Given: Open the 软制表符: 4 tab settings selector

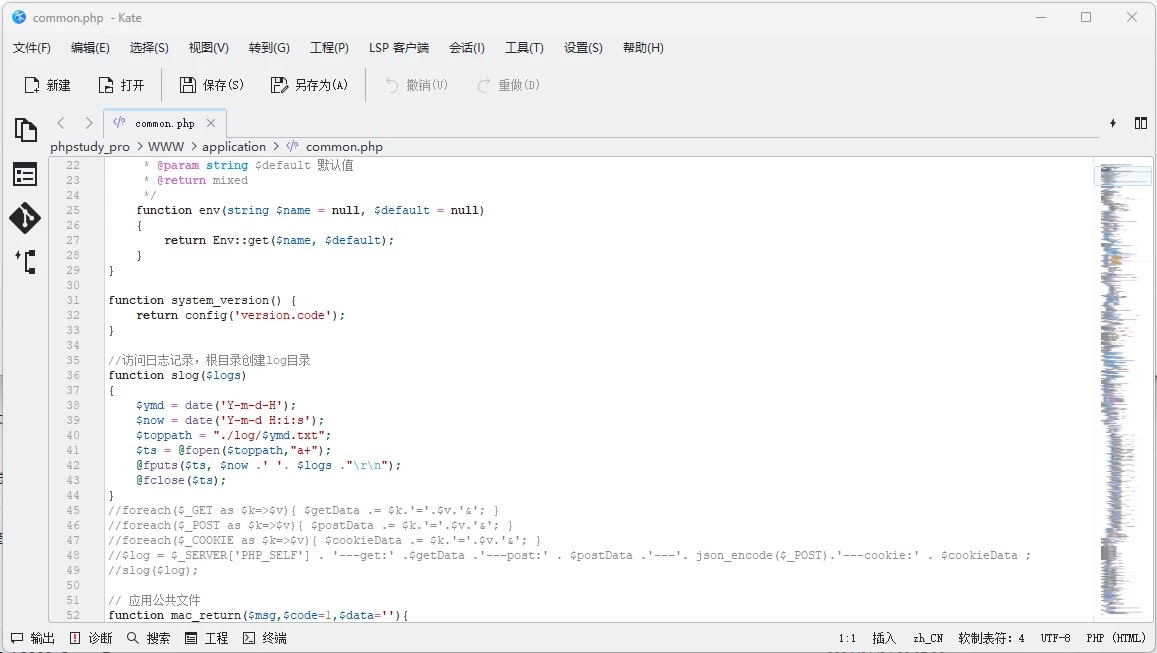Looking at the screenshot, I should [991, 638].
